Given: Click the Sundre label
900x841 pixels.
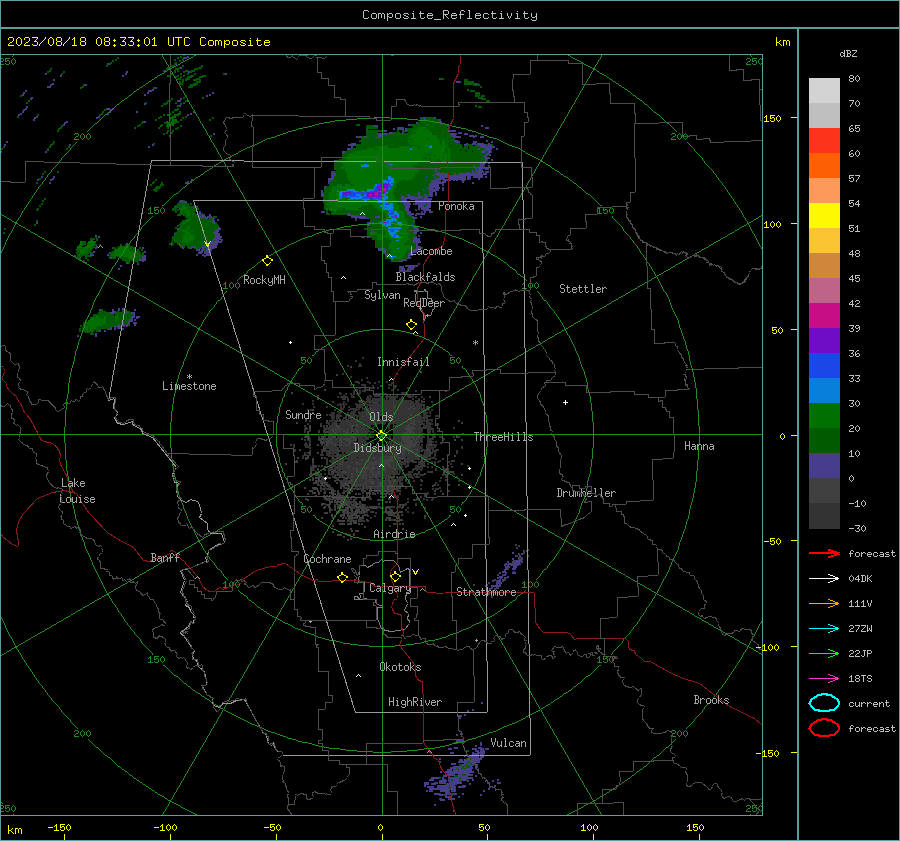Looking at the screenshot, I should coord(303,415).
